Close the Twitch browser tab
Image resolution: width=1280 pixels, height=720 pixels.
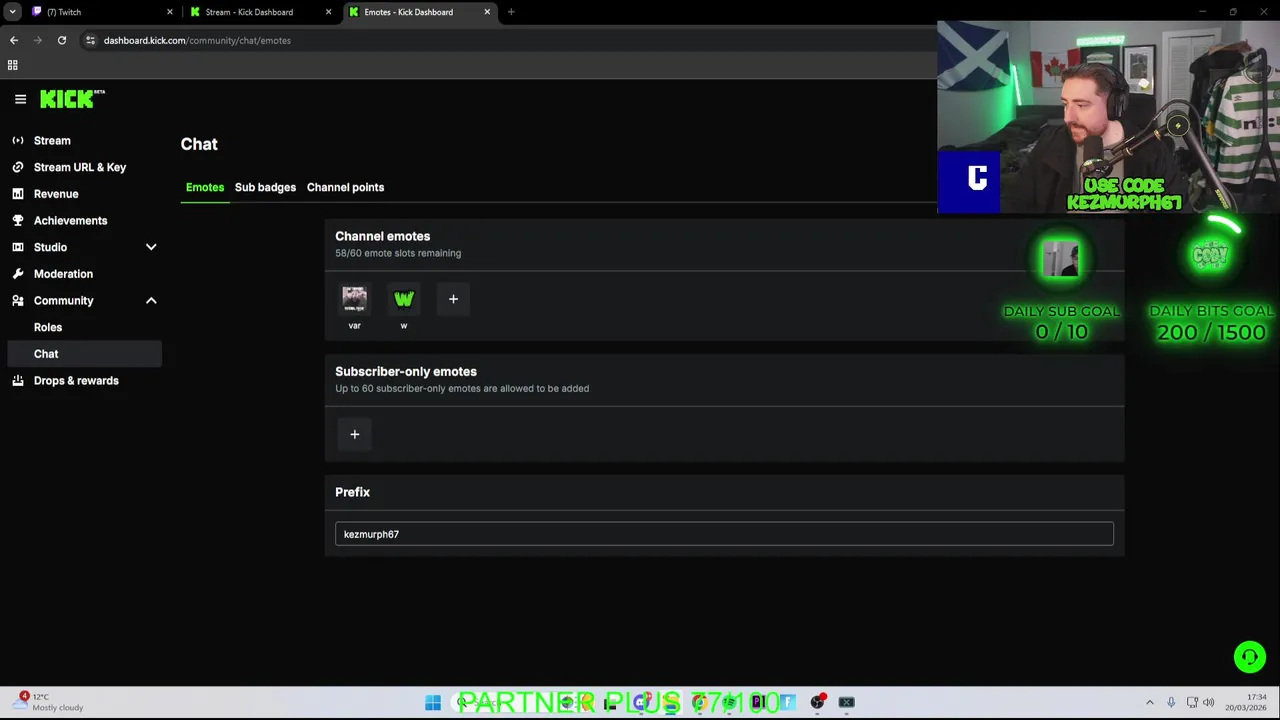169,12
